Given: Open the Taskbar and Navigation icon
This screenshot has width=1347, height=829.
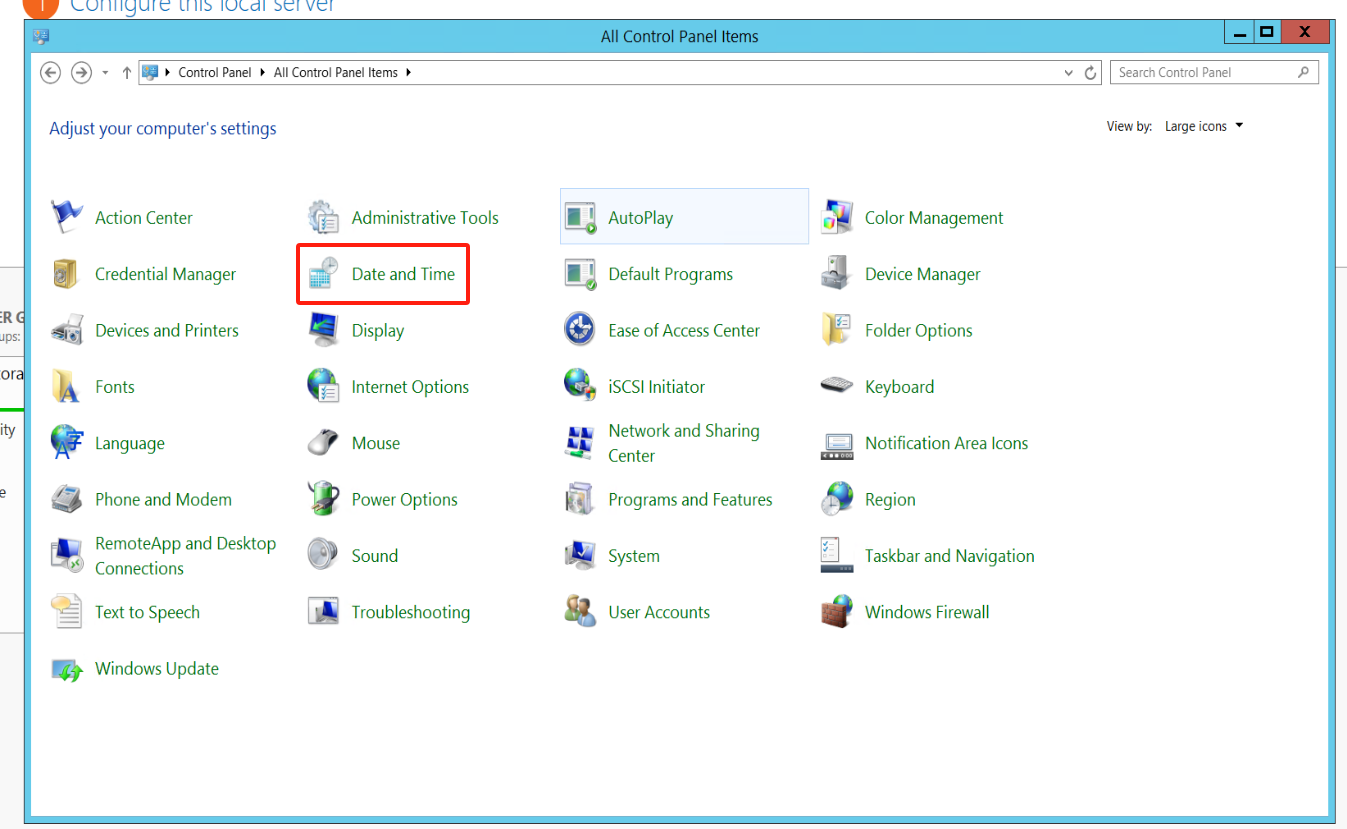Looking at the screenshot, I should (x=837, y=556).
